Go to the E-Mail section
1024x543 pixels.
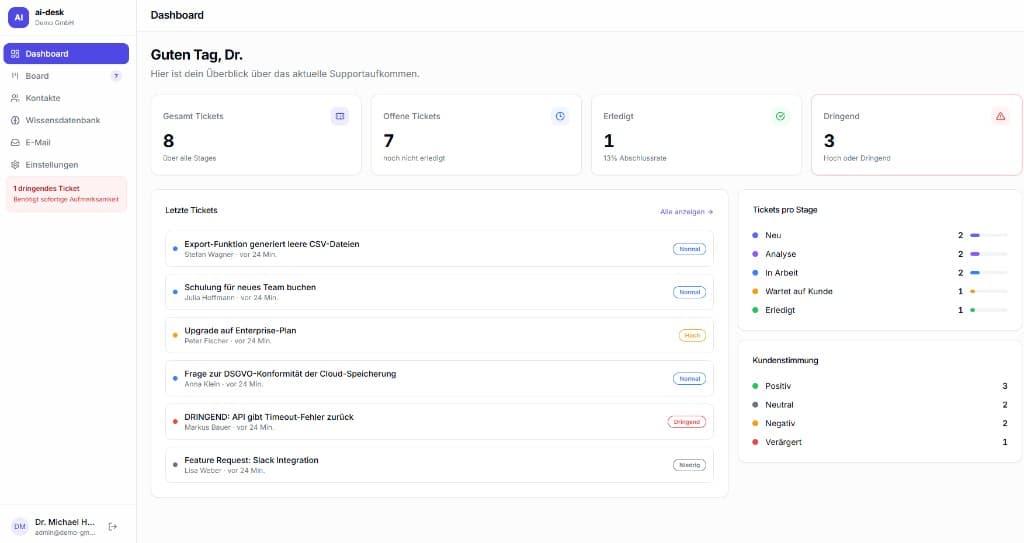point(37,142)
